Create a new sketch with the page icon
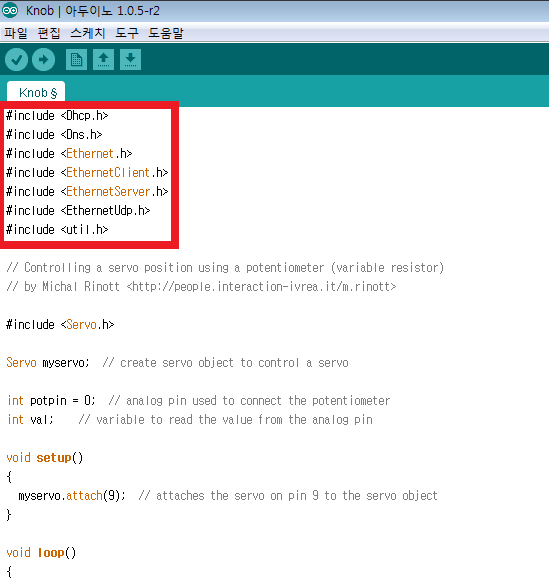 (x=76, y=60)
